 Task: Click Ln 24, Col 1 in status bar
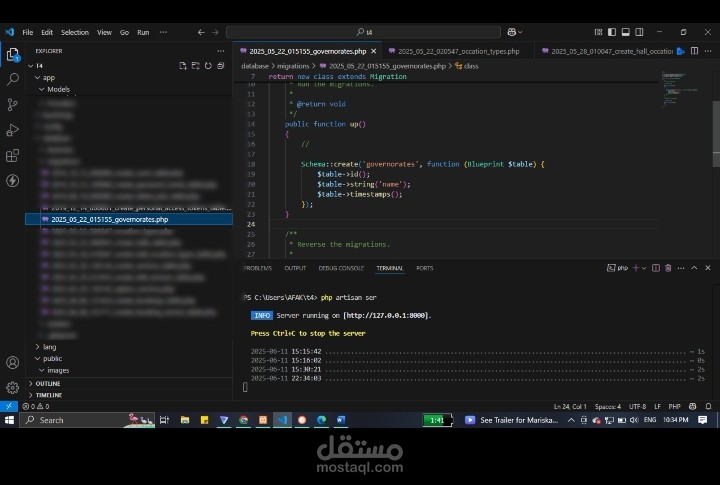570,406
